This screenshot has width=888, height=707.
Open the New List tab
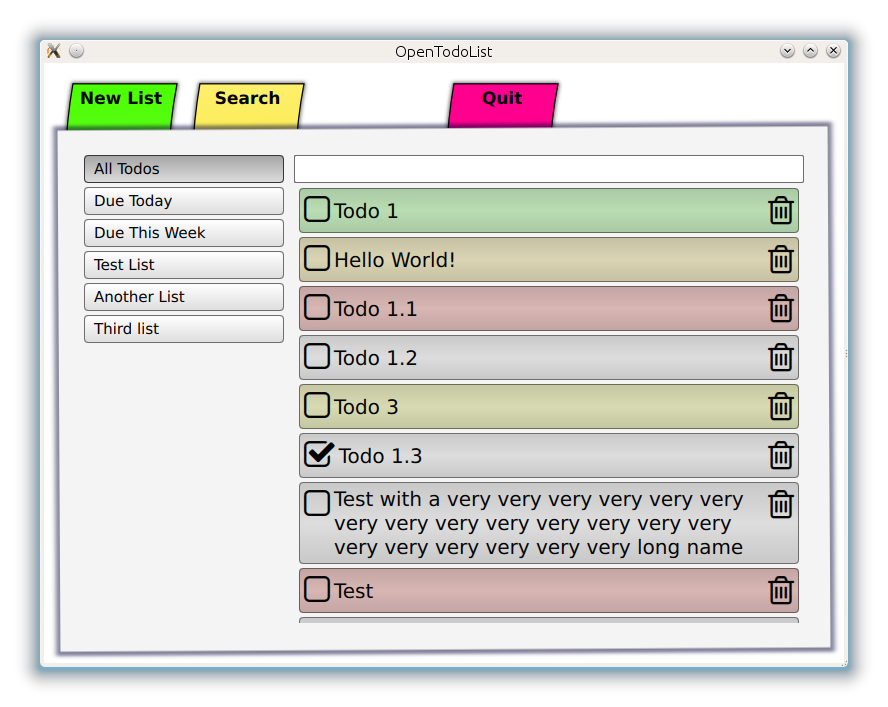coord(122,106)
